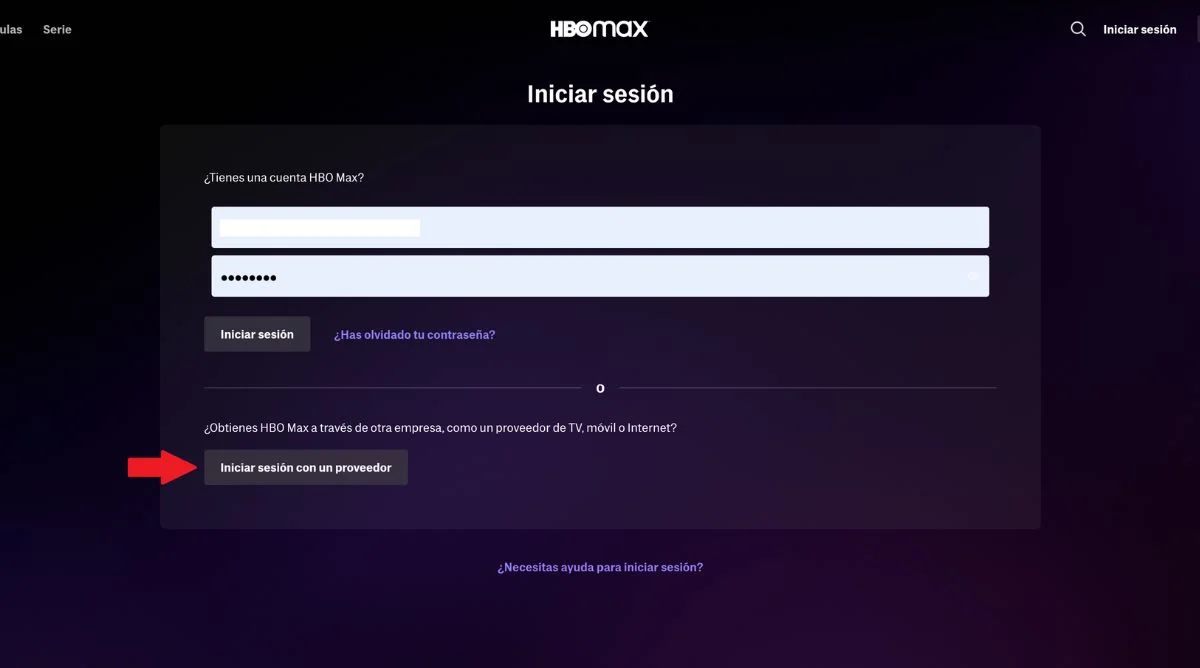This screenshot has width=1200, height=668.
Task: Click the email input field
Action: (x=600, y=227)
